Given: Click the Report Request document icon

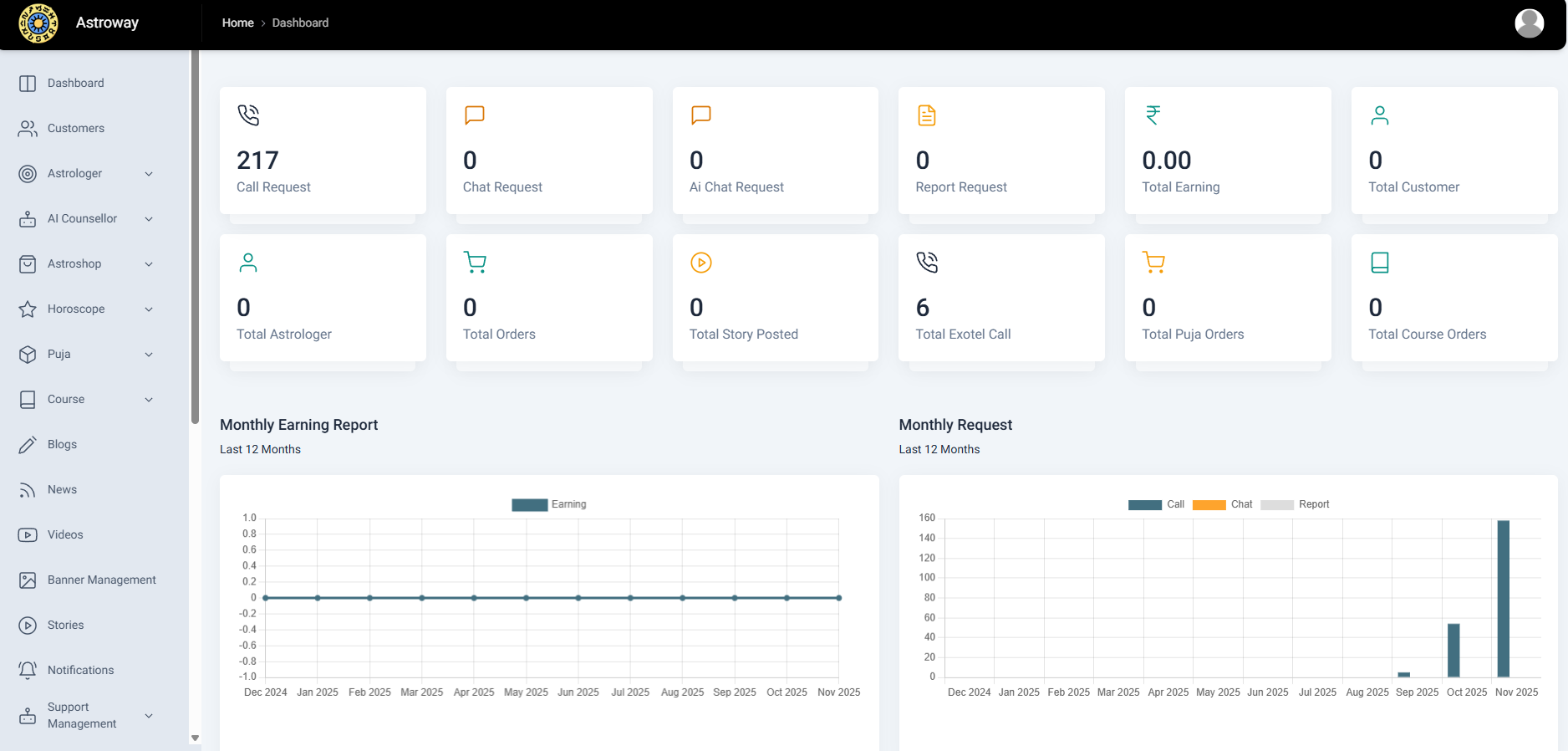Looking at the screenshot, I should point(926,115).
